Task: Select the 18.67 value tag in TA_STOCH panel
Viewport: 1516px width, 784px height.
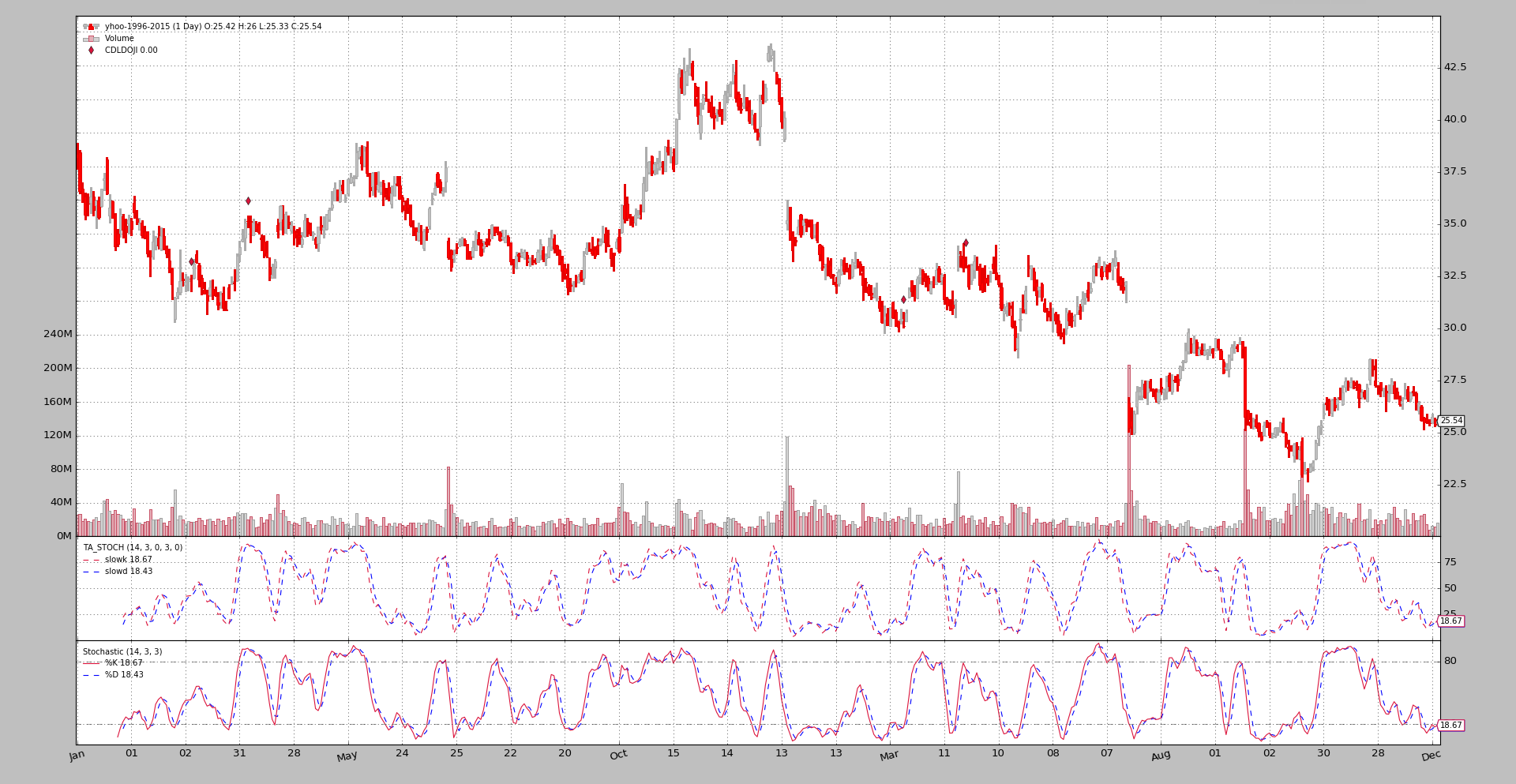Action: point(1450,621)
